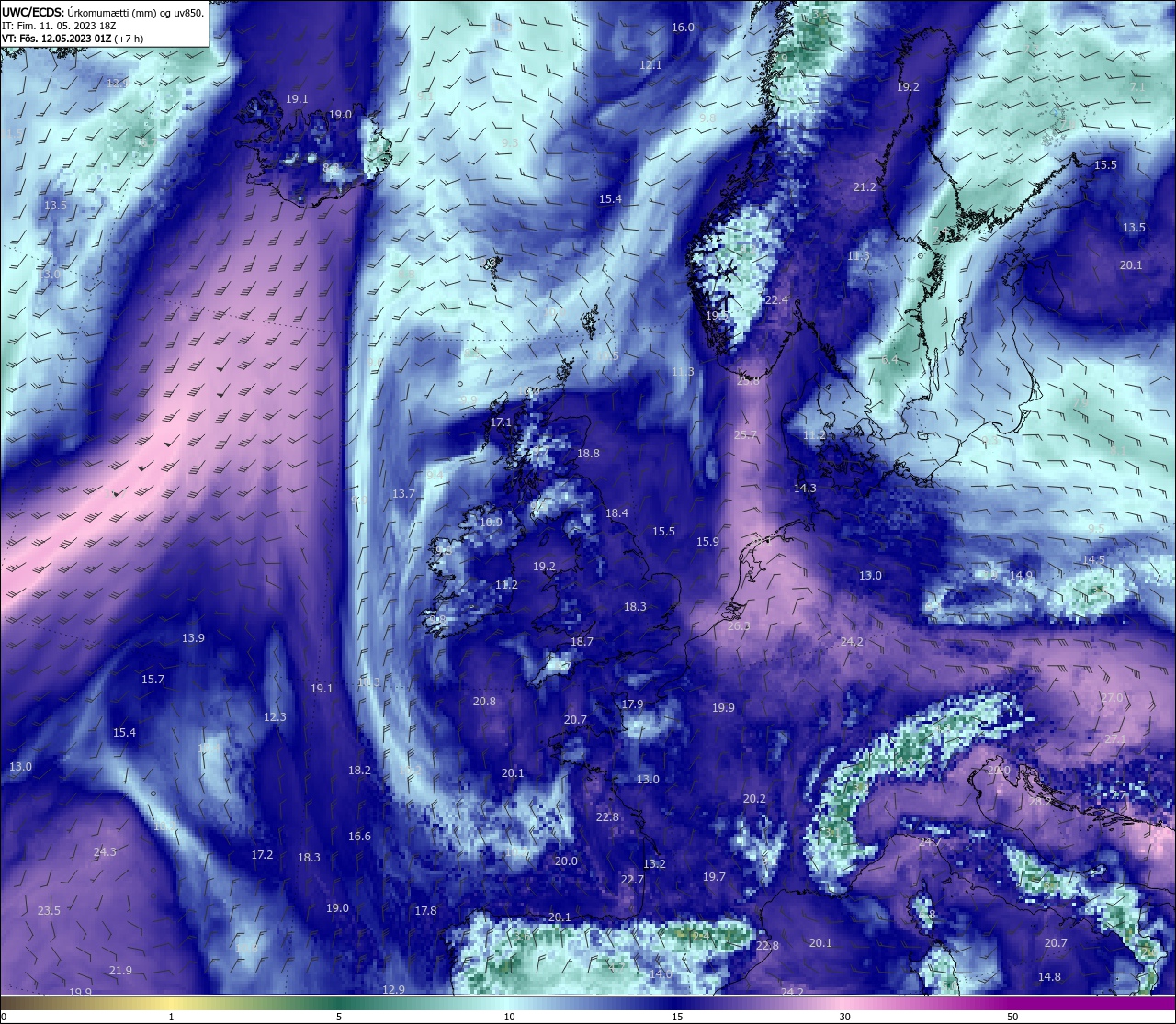Select the map value 12.1
Image resolution: width=1176 pixels, height=1024 pixels.
(x=650, y=65)
